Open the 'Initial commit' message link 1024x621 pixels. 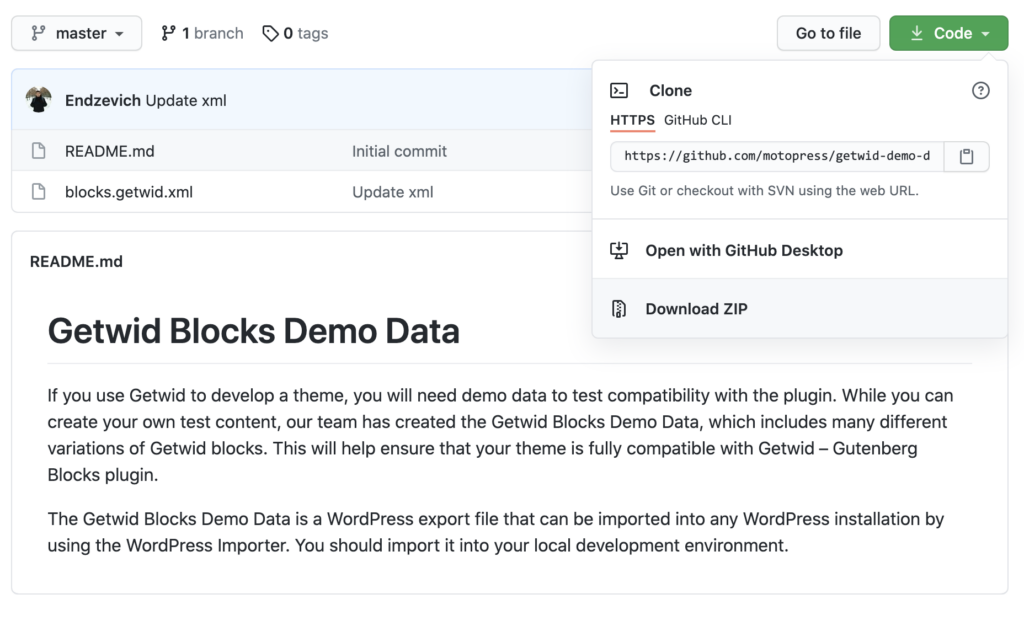(399, 151)
